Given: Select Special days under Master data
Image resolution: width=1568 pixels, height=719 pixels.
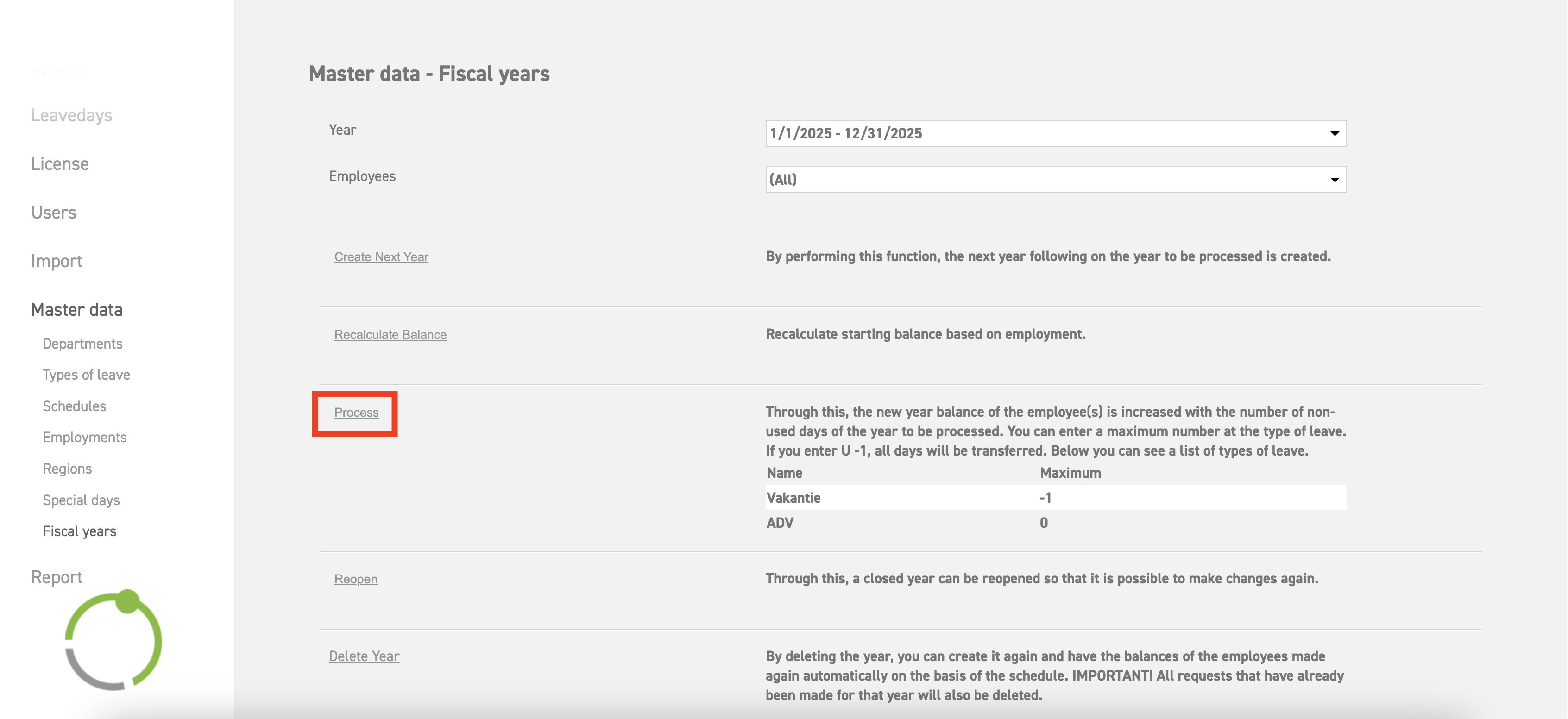Looking at the screenshot, I should coord(81,500).
